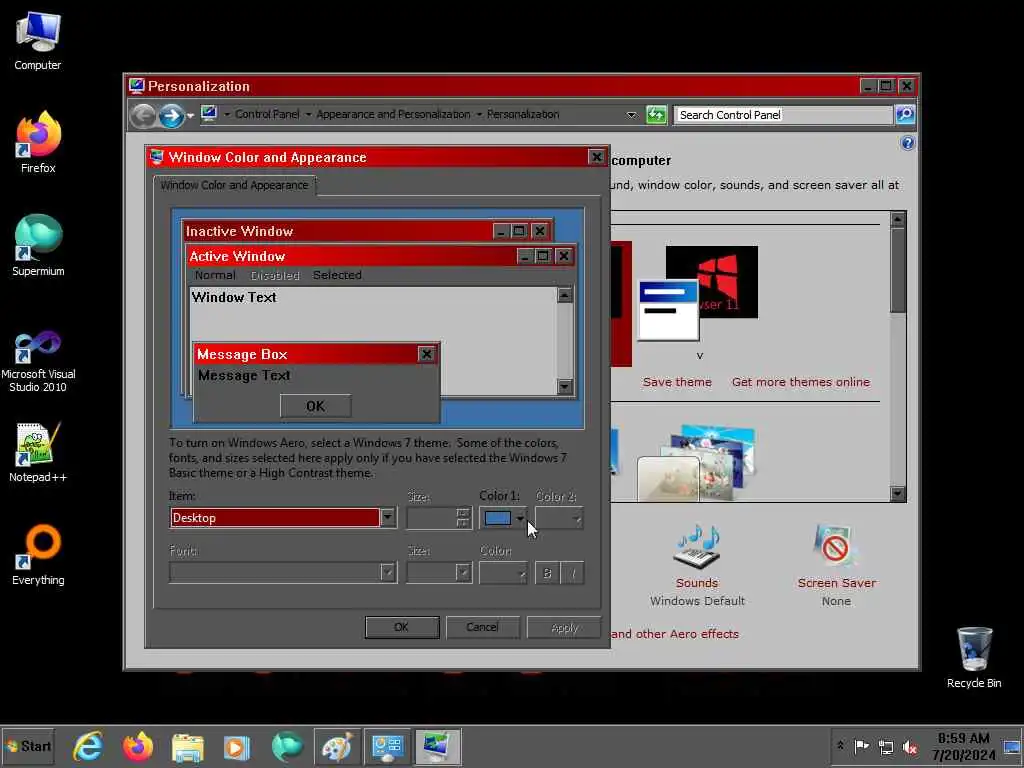Image resolution: width=1024 pixels, height=768 pixels.
Task: Click the taskbar clock showing 8:59 AM
Action: (963, 746)
